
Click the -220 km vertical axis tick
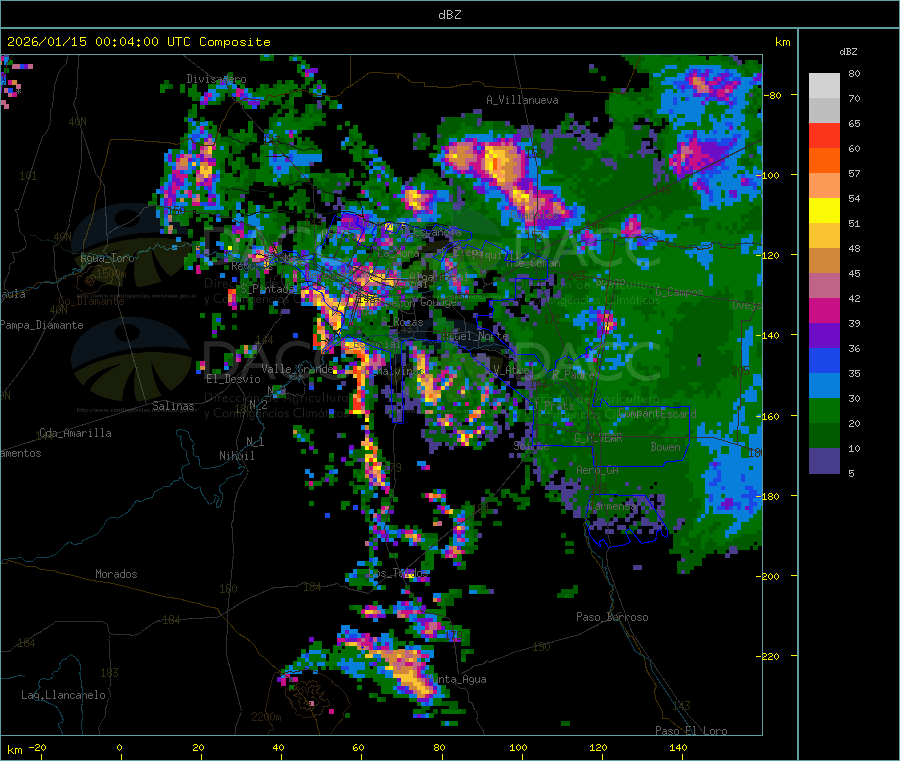tap(768, 657)
